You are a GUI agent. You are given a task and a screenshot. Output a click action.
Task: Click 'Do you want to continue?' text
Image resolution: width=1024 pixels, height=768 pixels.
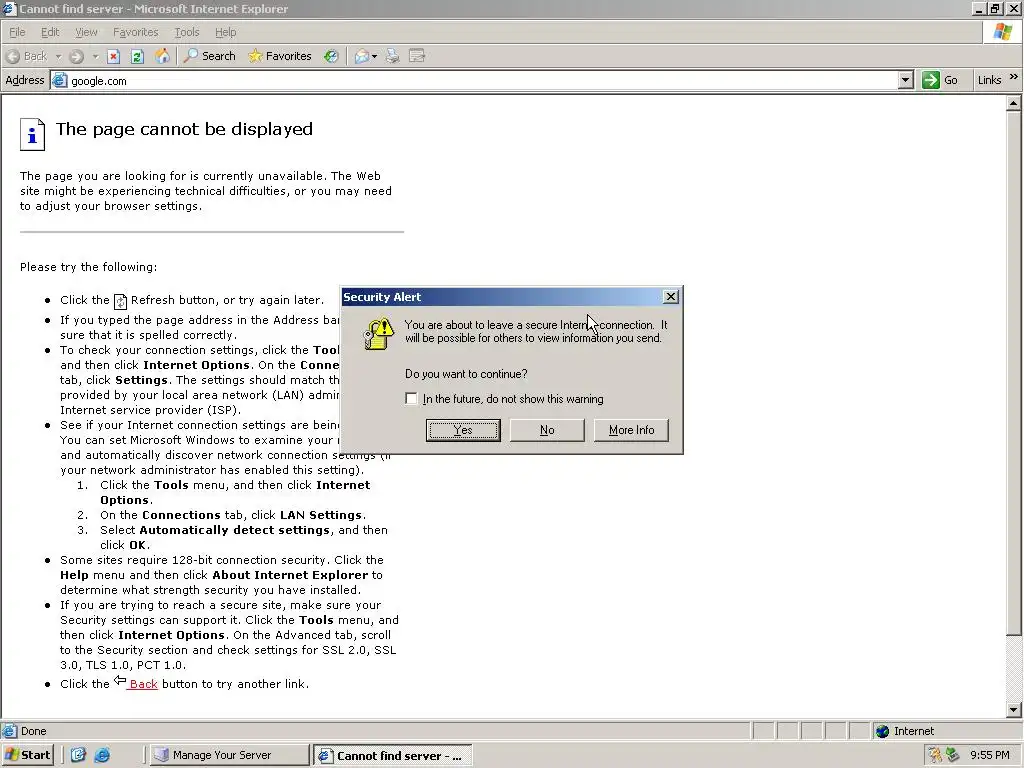click(x=466, y=374)
